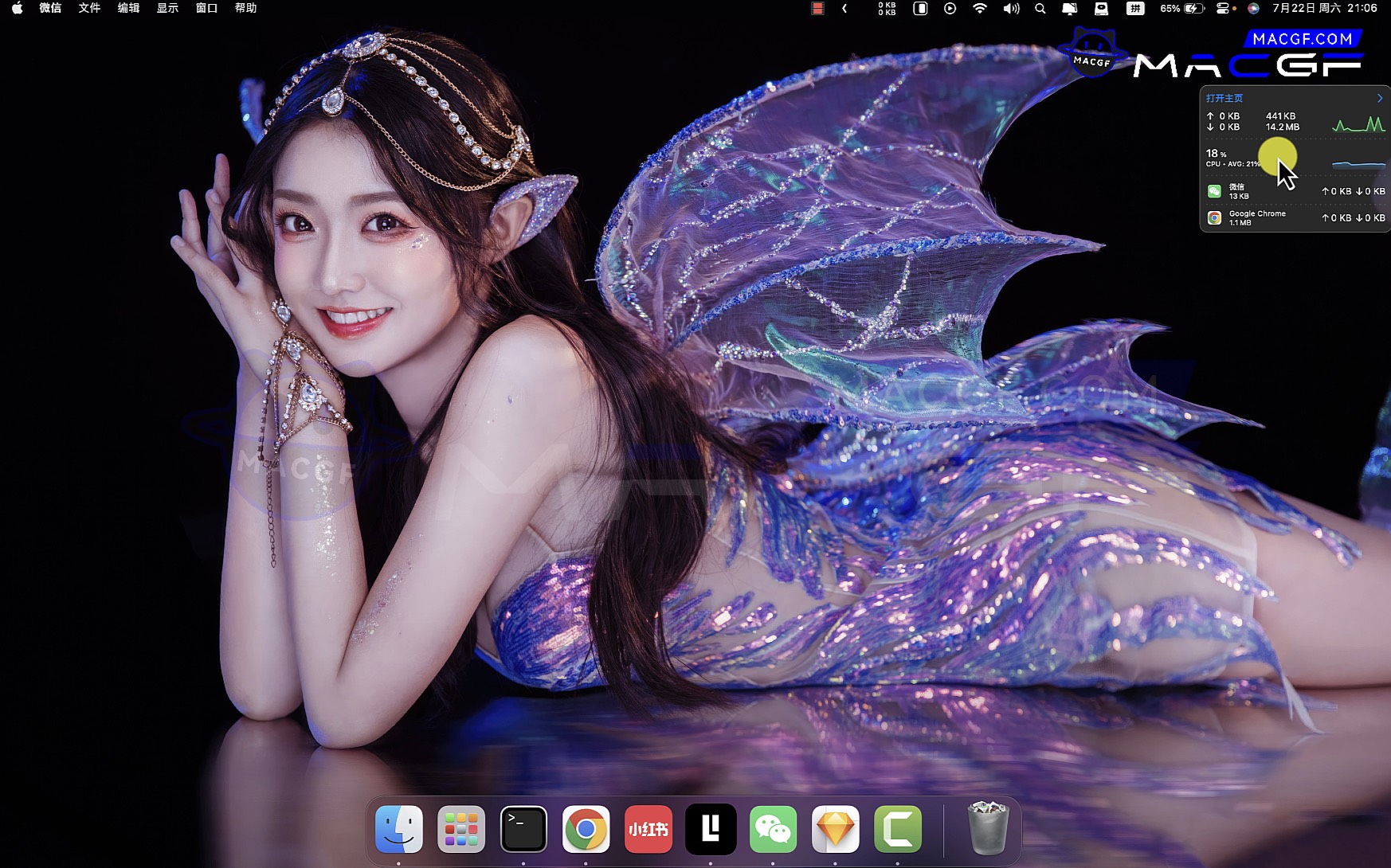Viewport: 1391px width, 868px height.
Task: Launch Terminal from the Dock
Action: [x=523, y=829]
